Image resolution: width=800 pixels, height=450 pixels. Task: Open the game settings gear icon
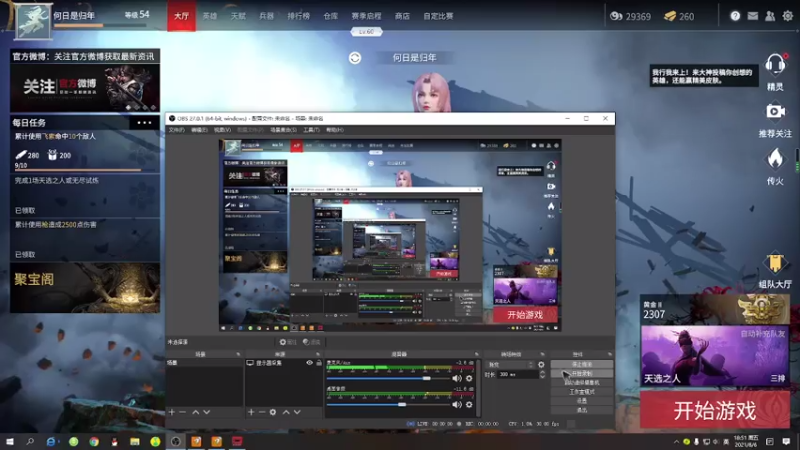coord(788,16)
